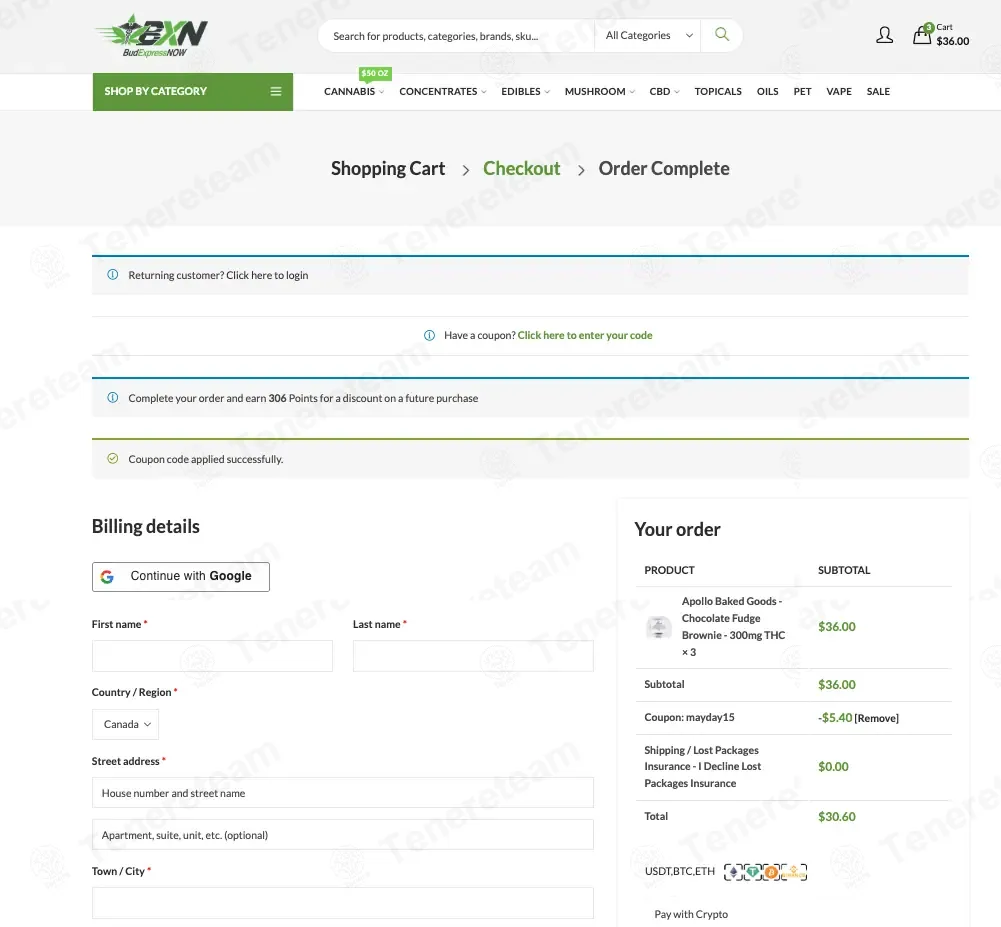Click the crypto coin logos beside USDT,BTC,ETH

click(x=765, y=871)
